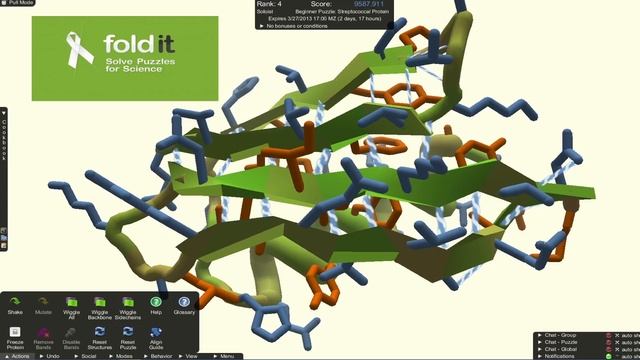Image resolution: width=640 pixels, height=360 pixels.
Task: Open the Behavior menu
Action: pyautogui.click(x=158, y=356)
